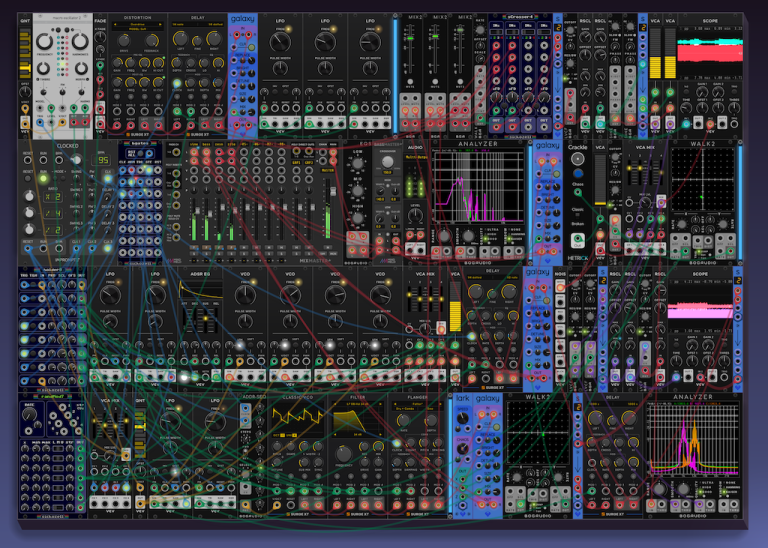This screenshot has height=548, width=768.
Task: Click the bottom-right ANALYZER spectrum display
Action: 693,439
